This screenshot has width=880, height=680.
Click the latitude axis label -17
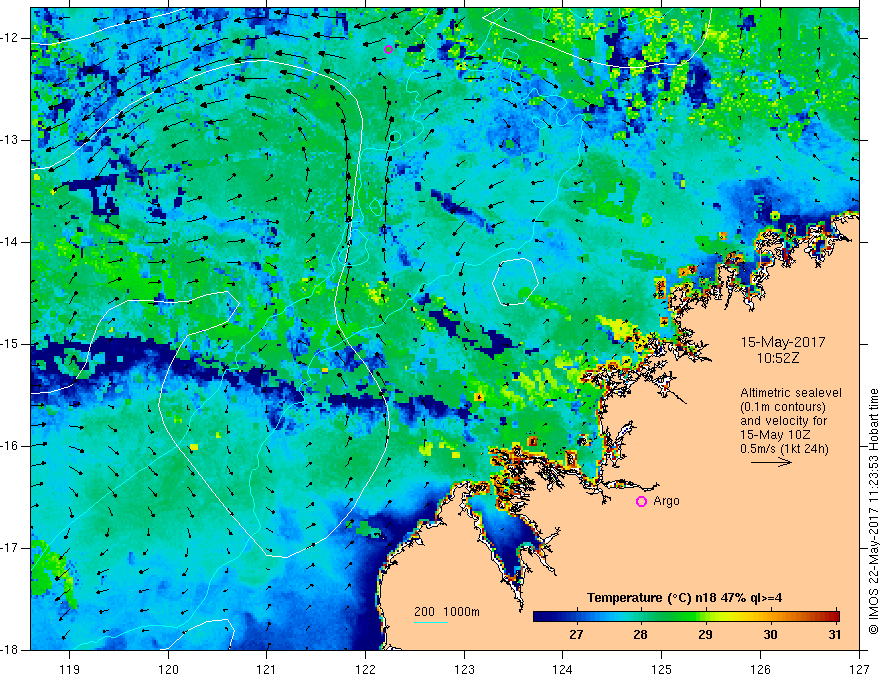pos(10,548)
